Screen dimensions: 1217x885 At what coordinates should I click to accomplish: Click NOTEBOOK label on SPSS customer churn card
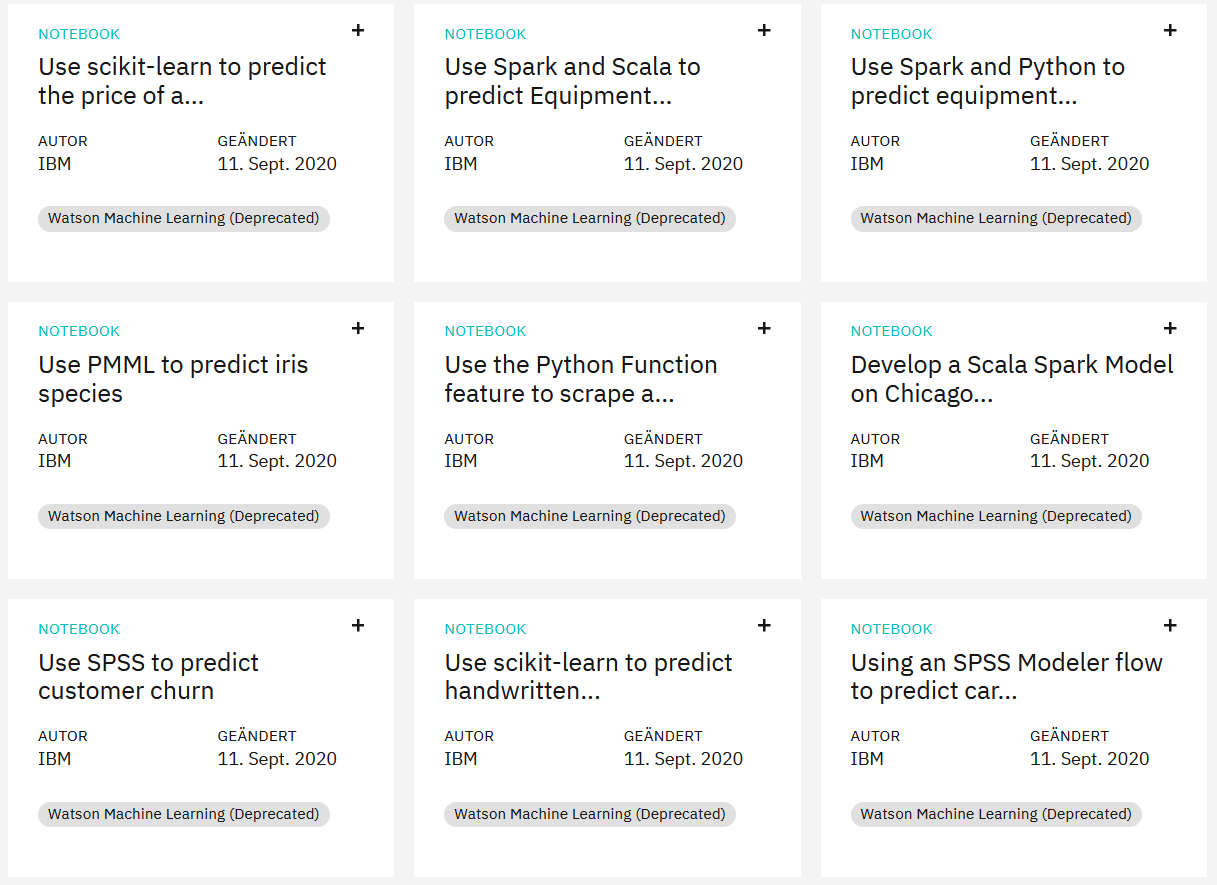tap(79, 629)
